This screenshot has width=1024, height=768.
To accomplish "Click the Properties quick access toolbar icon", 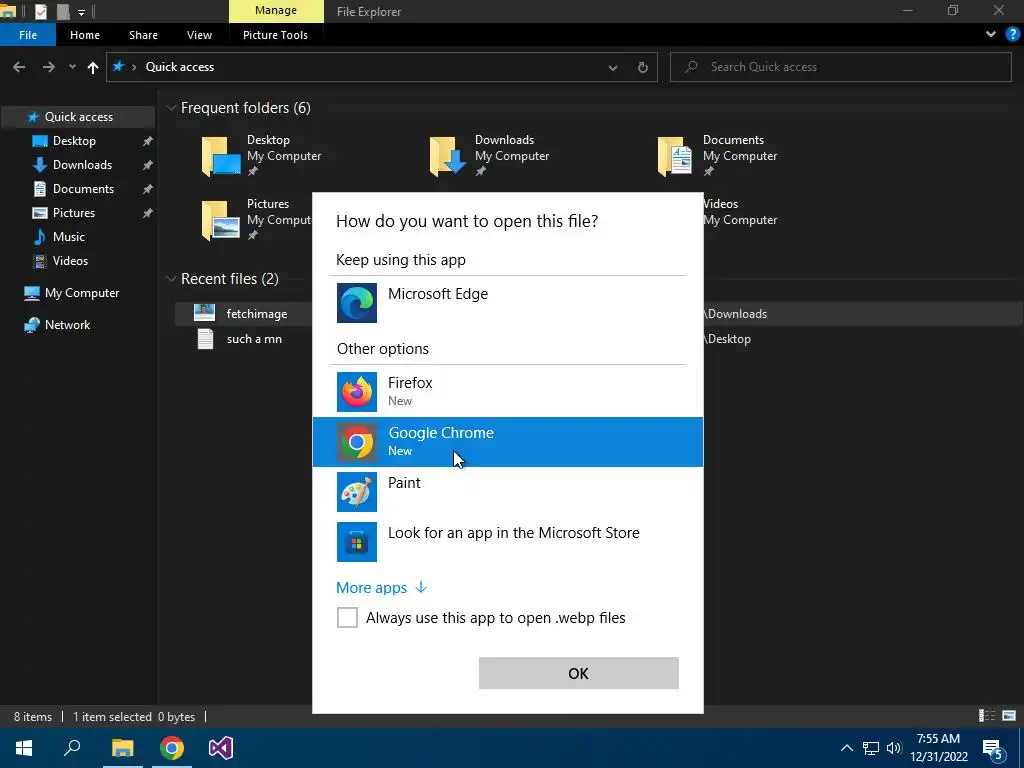I will pyautogui.click(x=40, y=11).
